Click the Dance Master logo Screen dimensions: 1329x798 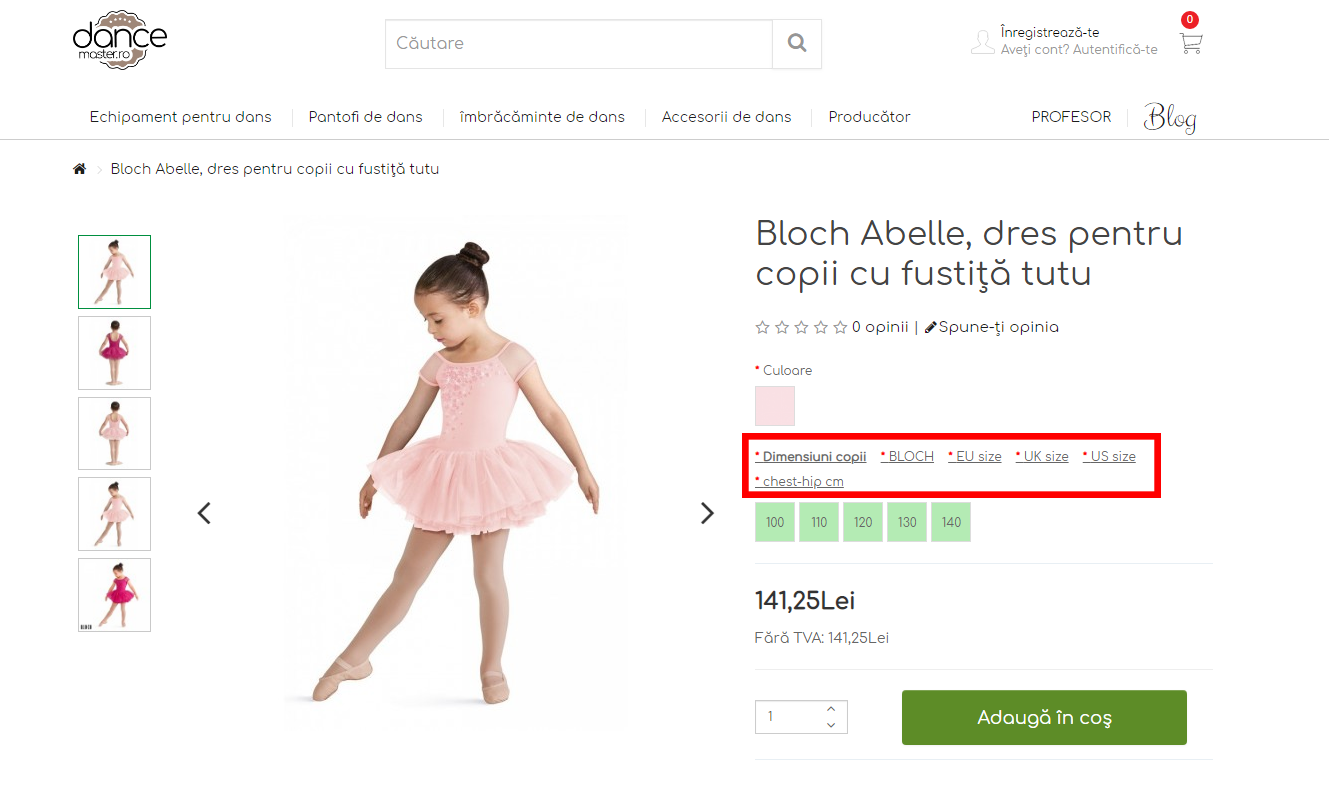[120, 40]
